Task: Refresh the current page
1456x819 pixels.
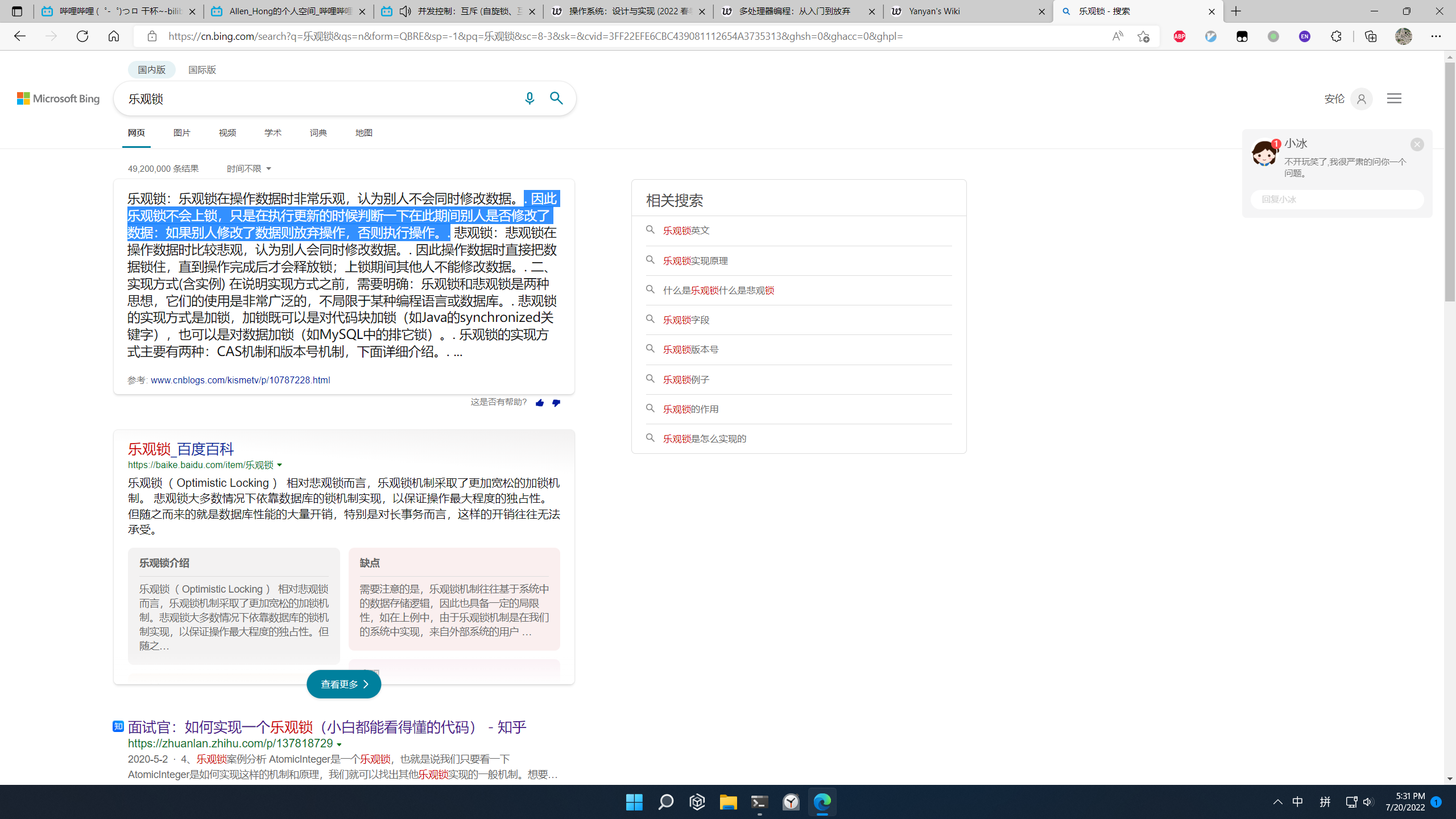Action: tap(82, 36)
